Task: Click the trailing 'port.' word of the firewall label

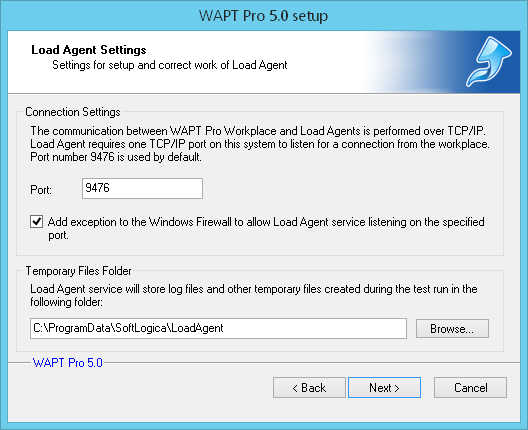Action: (58, 235)
